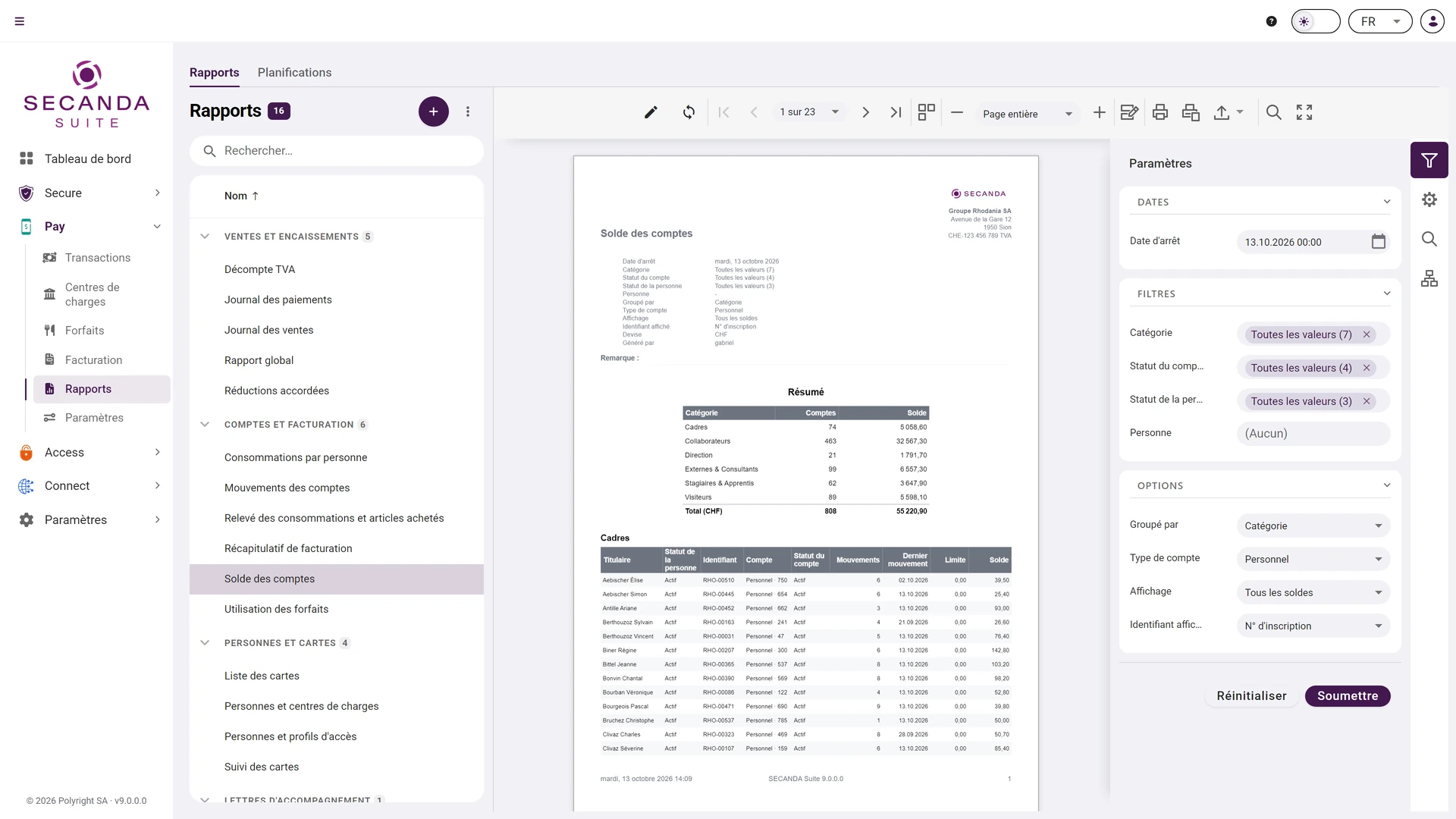Open the Affichage dropdown
Viewport: 1456px width, 819px height.
click(x=1313, y=592)
